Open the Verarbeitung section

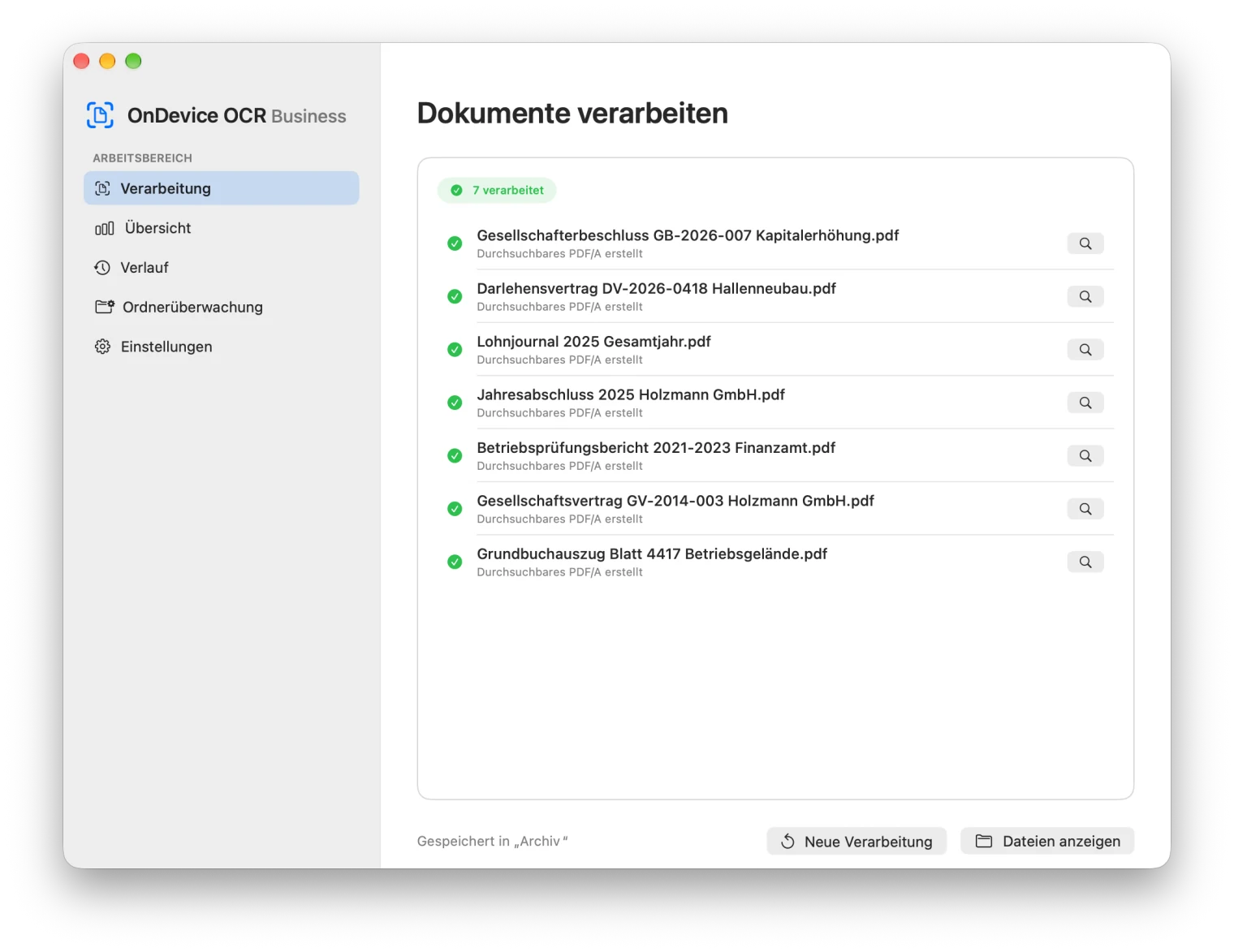point(222,188)
